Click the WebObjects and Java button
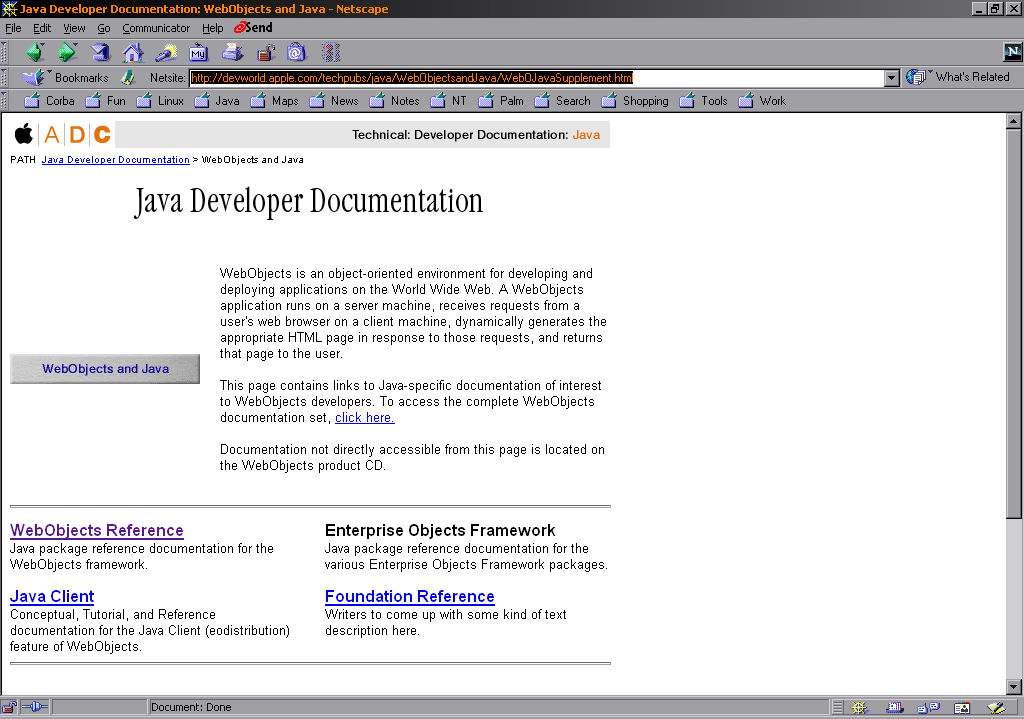 (105, 369)
